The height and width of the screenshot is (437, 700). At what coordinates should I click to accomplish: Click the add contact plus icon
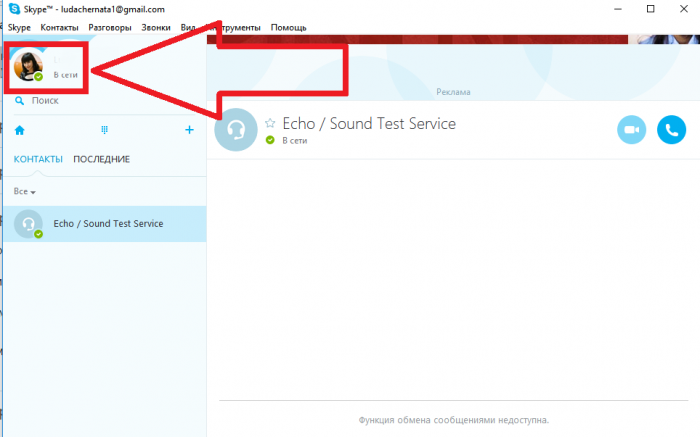point(189,130)
